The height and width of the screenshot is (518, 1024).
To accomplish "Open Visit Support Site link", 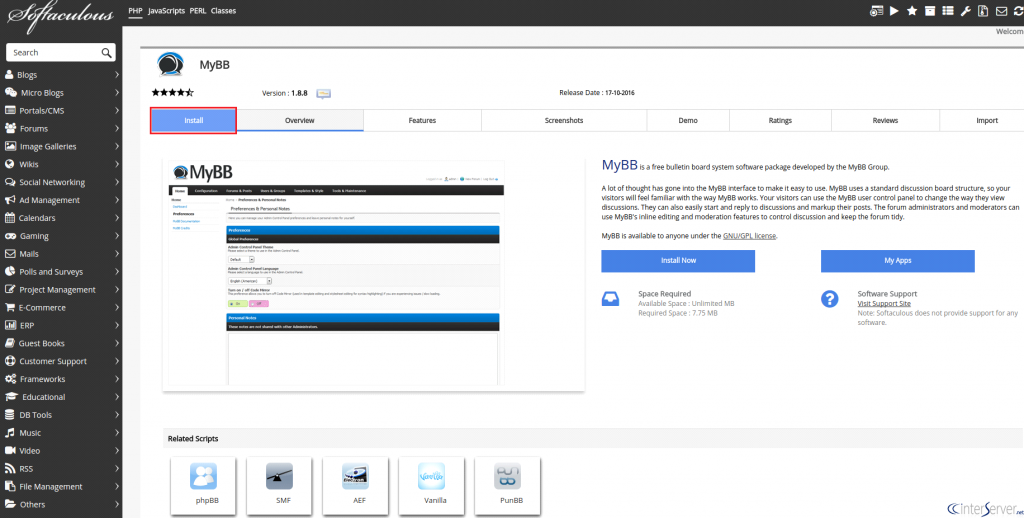I will coord(884,304).
